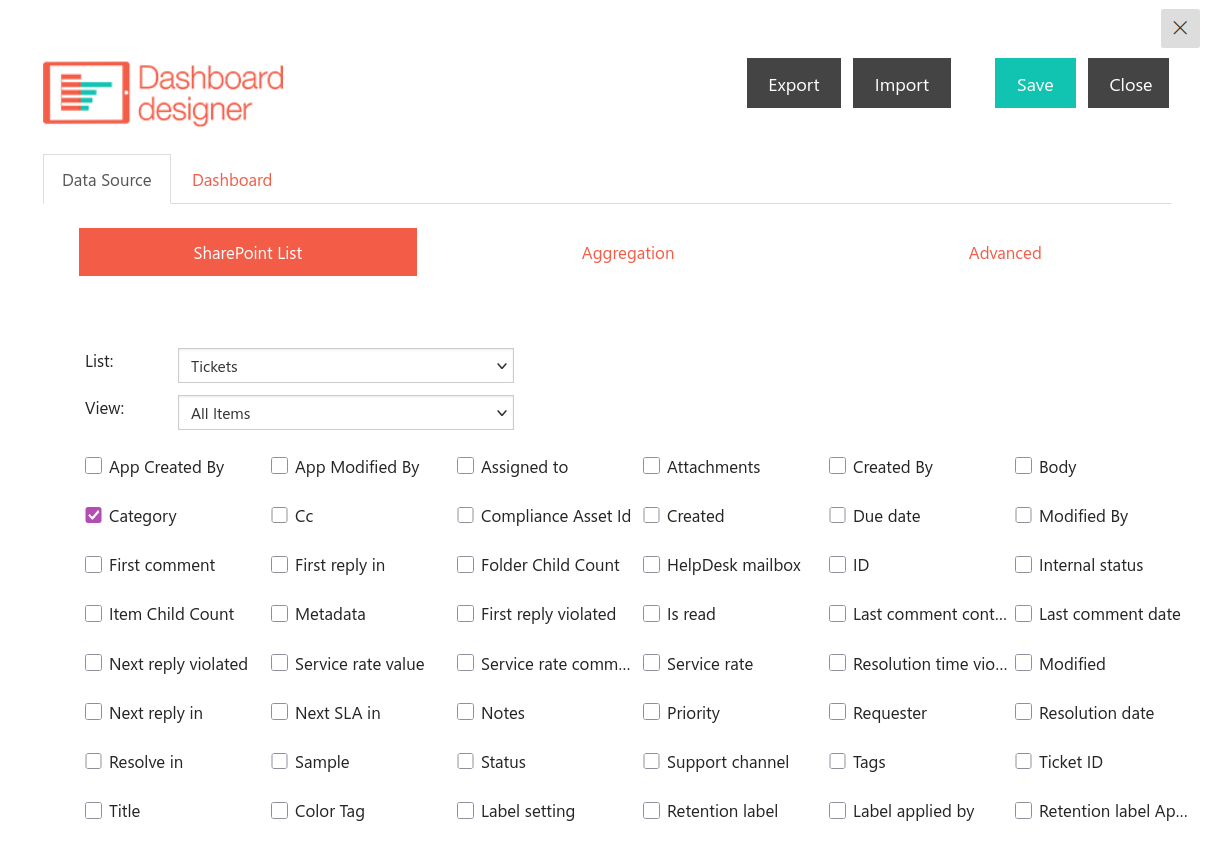Click the Dashboard designer logo
The width and height of the screenshot is (1209, 842).
[x=163, y=93]
